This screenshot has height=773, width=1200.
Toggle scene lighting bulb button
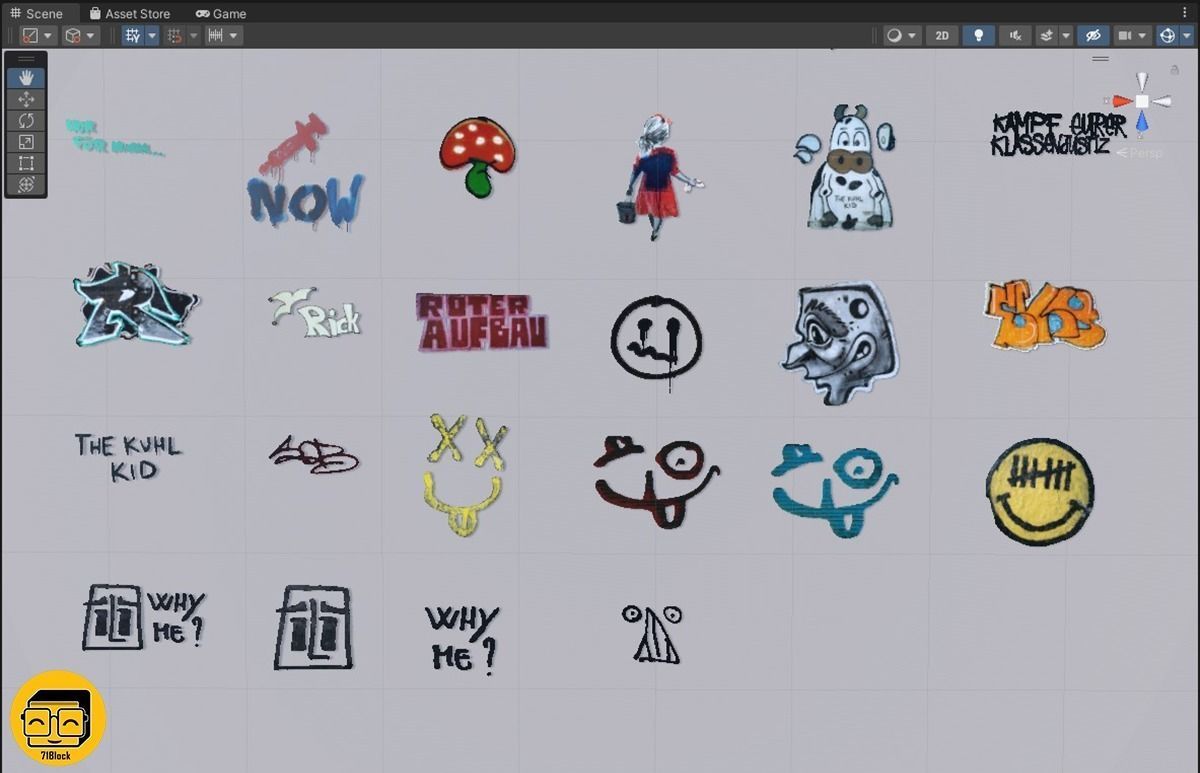point(978,35)
